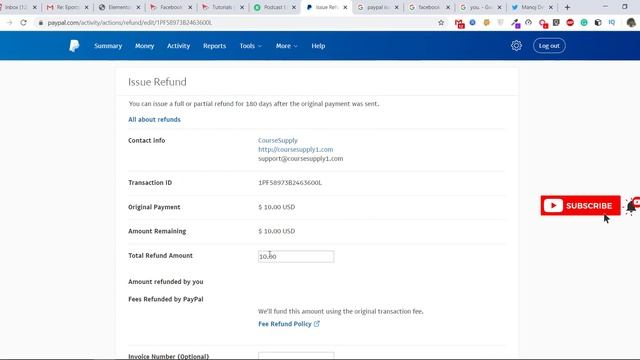Click the Issue Refund heading
The image size is (640, 360).
point(157,82)
